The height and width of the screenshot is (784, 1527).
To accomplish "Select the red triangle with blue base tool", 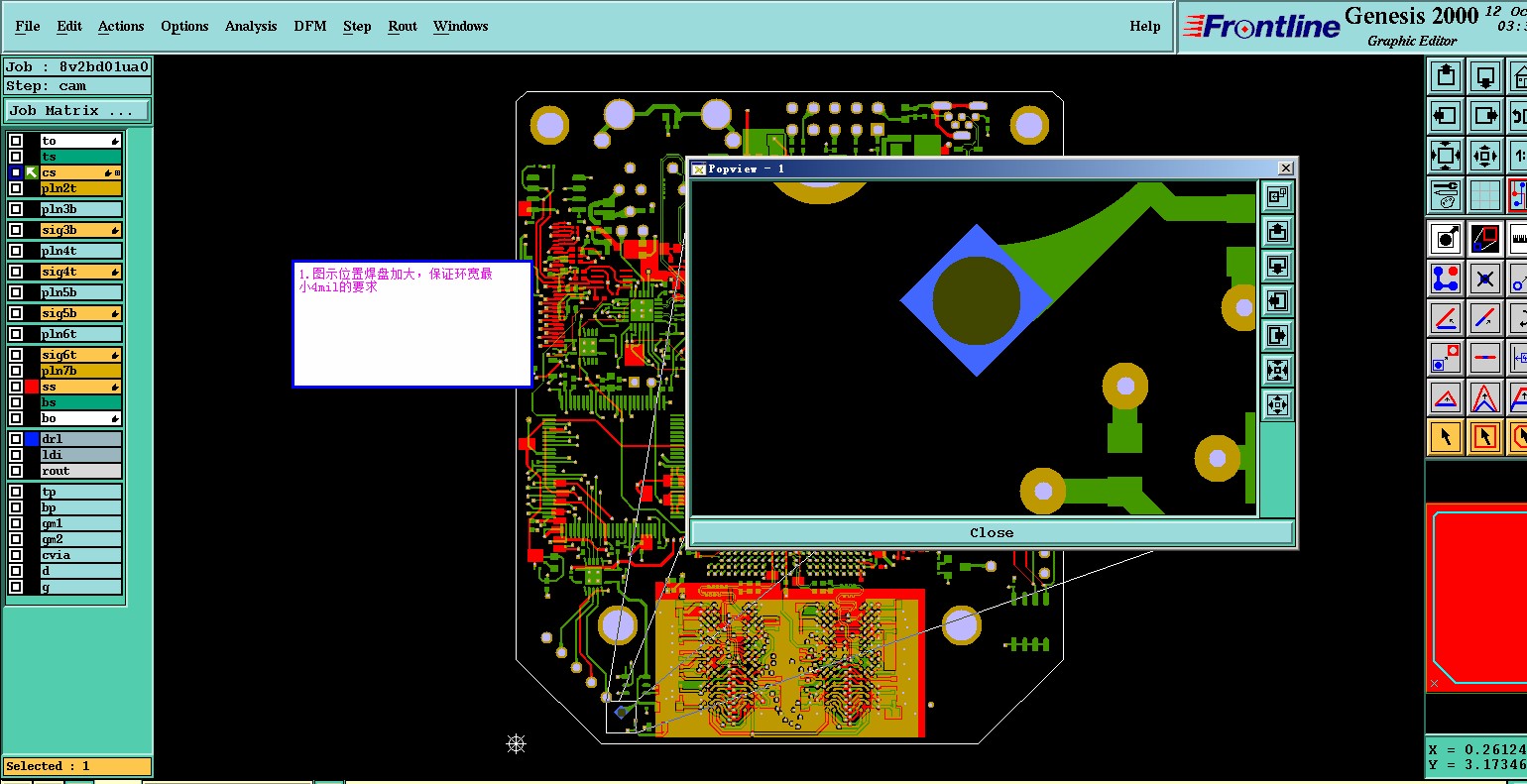I will click(x=1446, y=397).
